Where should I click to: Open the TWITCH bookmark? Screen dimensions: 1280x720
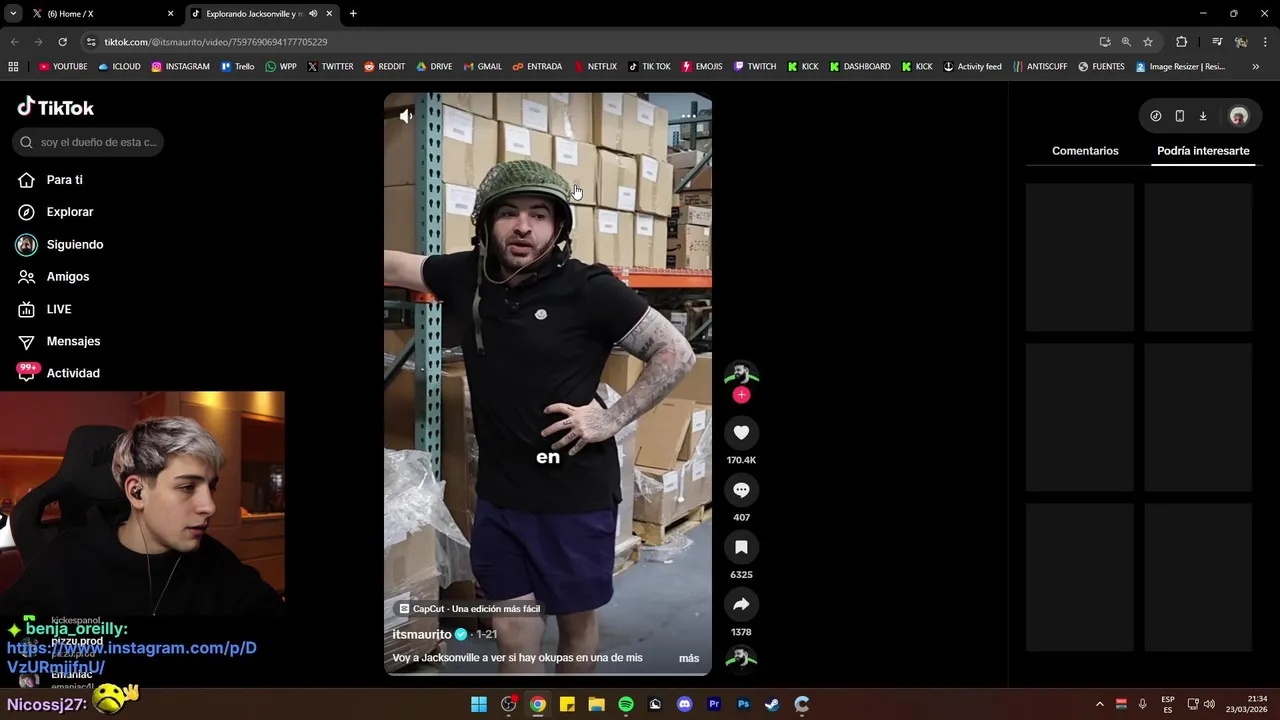tap(755, 67)
